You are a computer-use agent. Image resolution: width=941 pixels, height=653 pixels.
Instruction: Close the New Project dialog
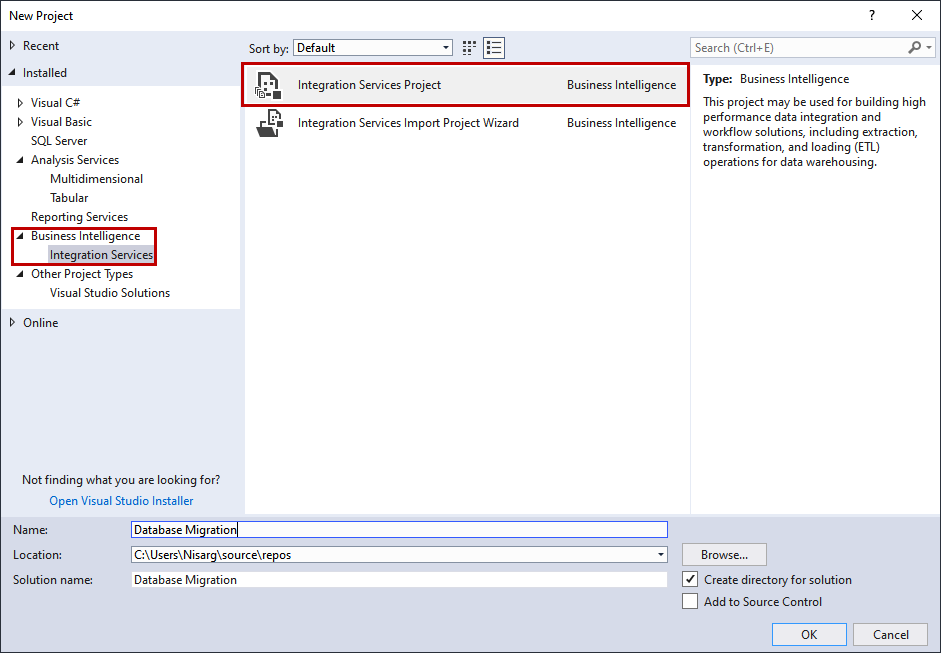(917, 16)
